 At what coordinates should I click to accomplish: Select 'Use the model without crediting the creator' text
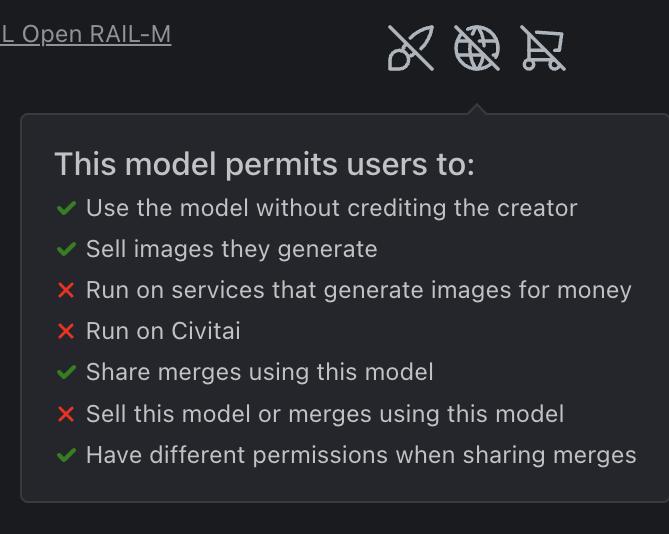click(332, 208)
